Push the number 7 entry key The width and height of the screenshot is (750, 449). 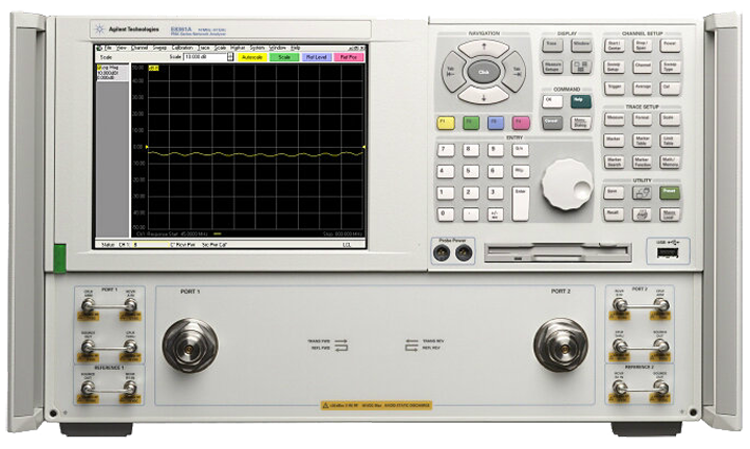point(445,150)
